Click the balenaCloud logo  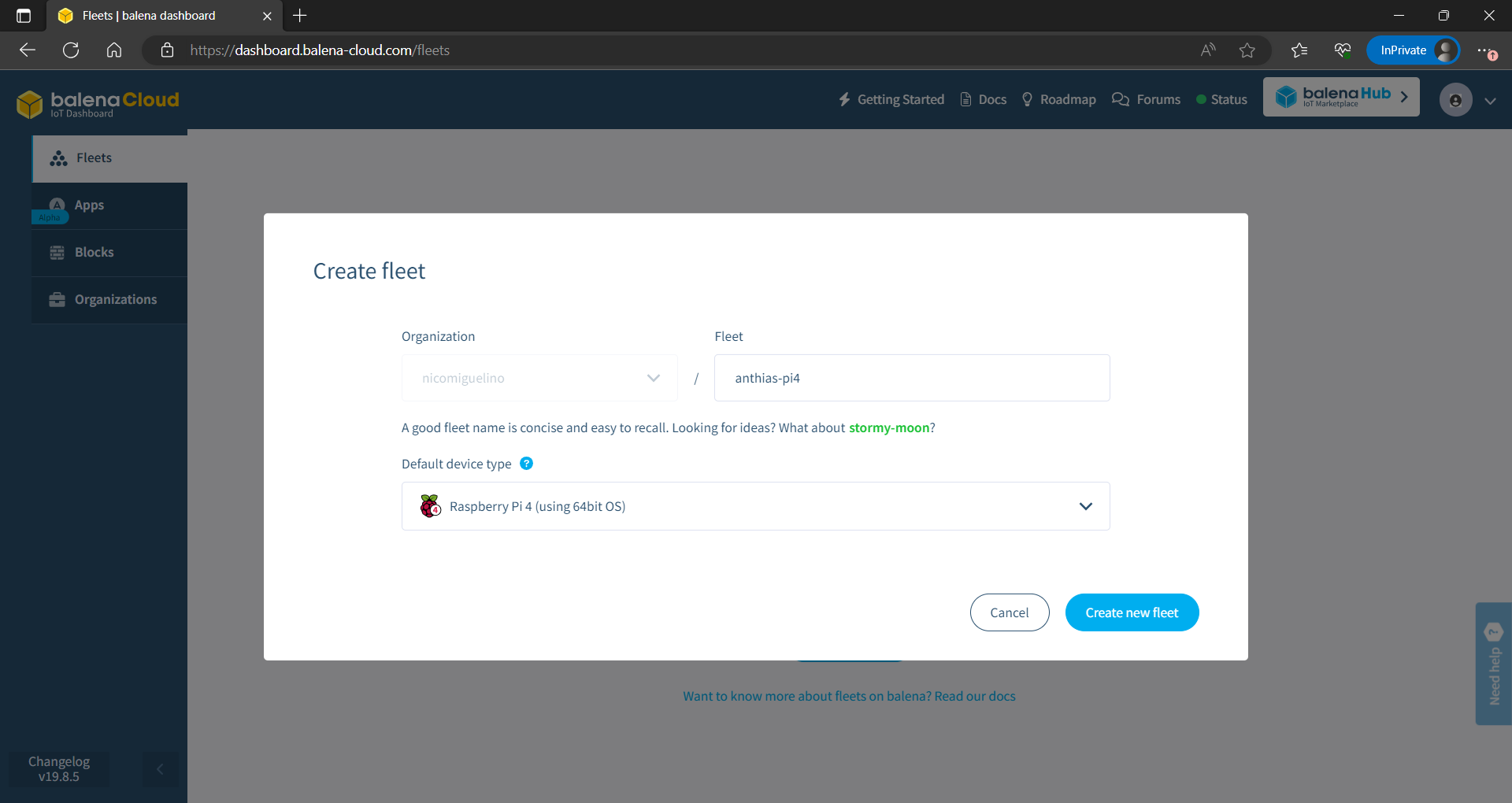[x=98, y=103]
